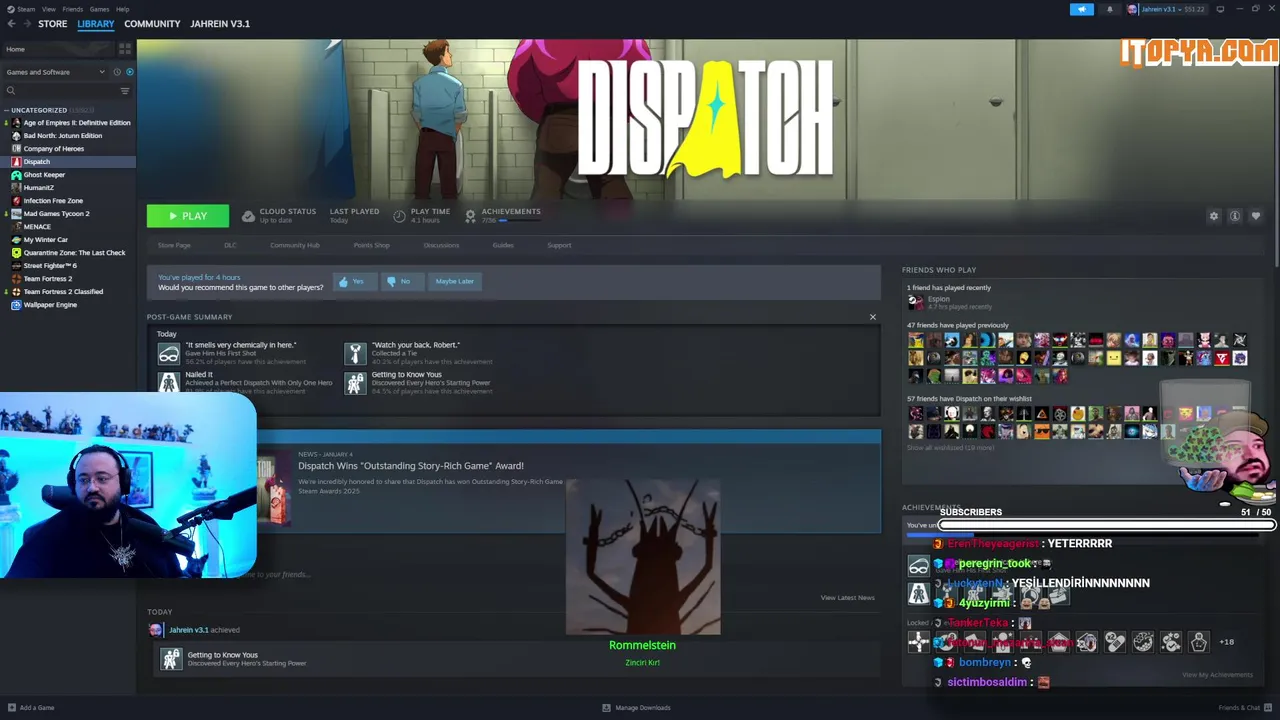Add Dispatch to favorites heart icon

(1256, 216)
